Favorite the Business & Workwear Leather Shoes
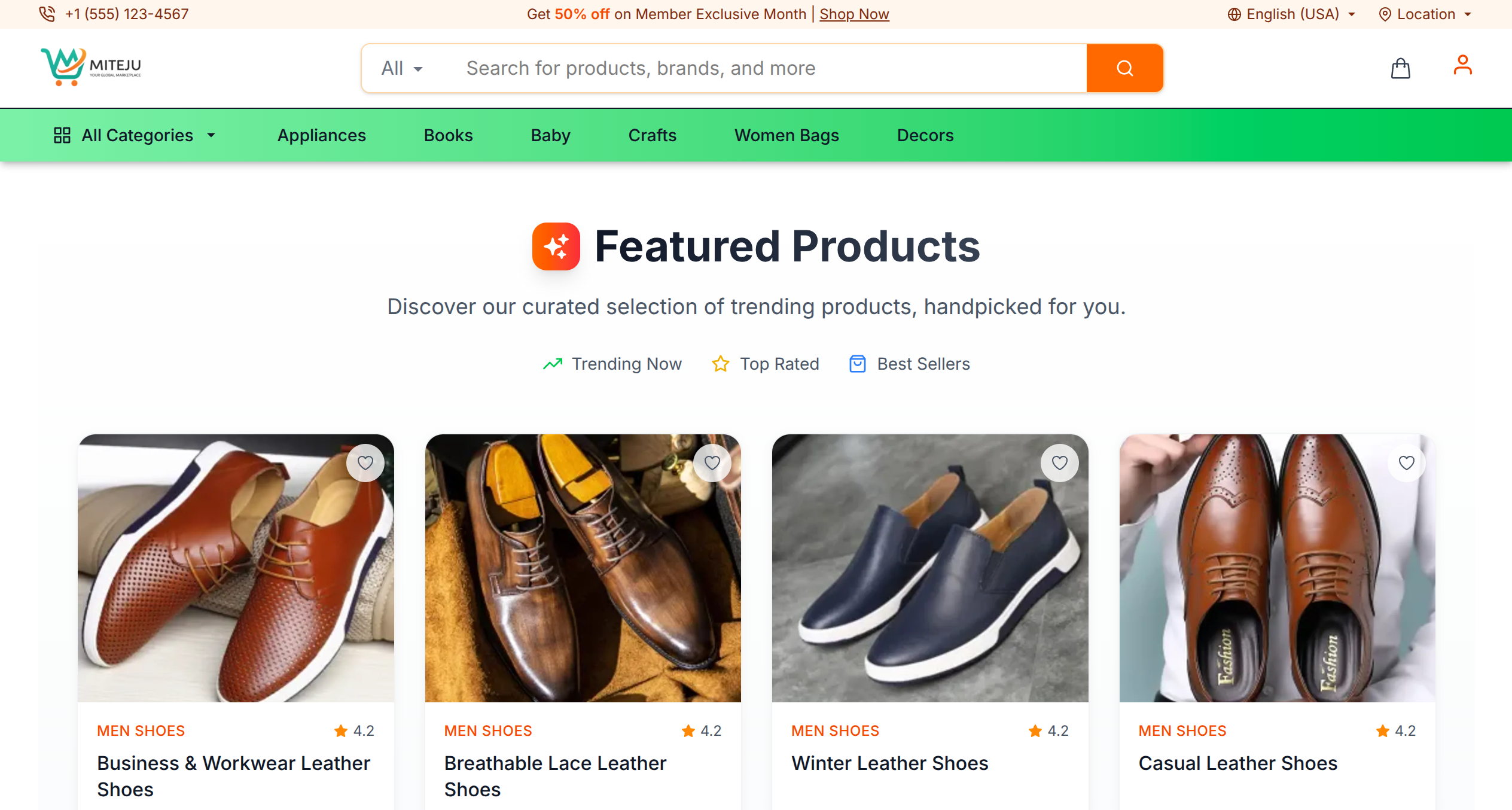The image size is (1512, 810). pyautogui.click(x=365, y=462)
